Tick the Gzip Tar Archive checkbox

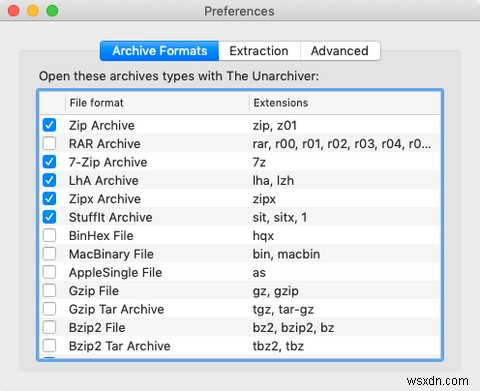pos(49,309)
